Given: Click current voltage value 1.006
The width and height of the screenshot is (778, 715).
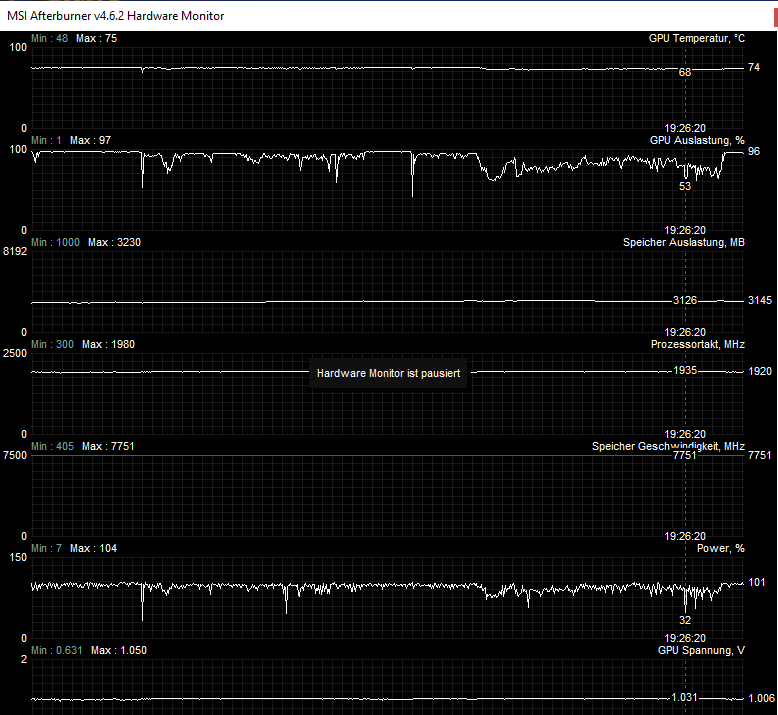Looking at the screenshot, I should click(761, 698).
